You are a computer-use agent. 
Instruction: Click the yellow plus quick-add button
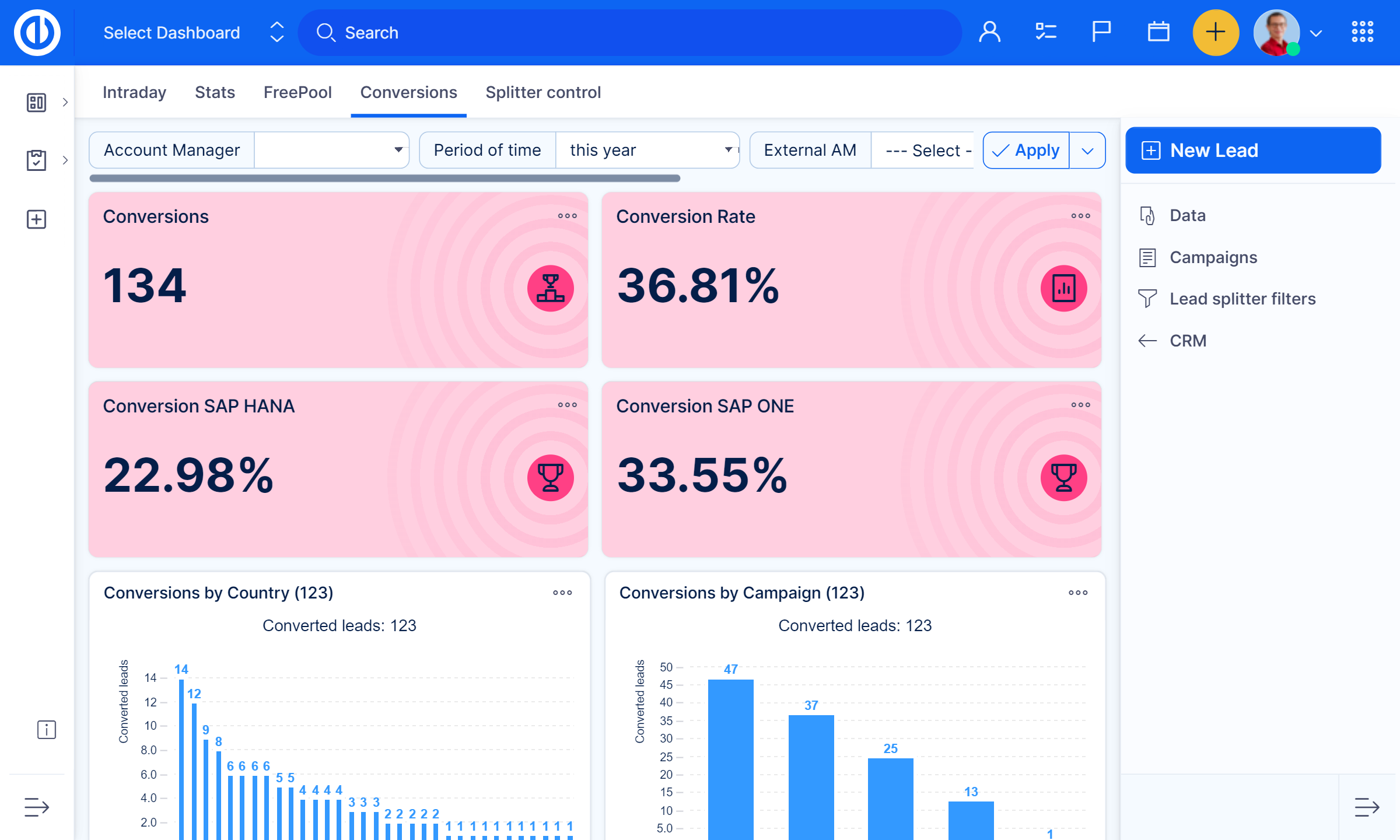click(1215, 33)
